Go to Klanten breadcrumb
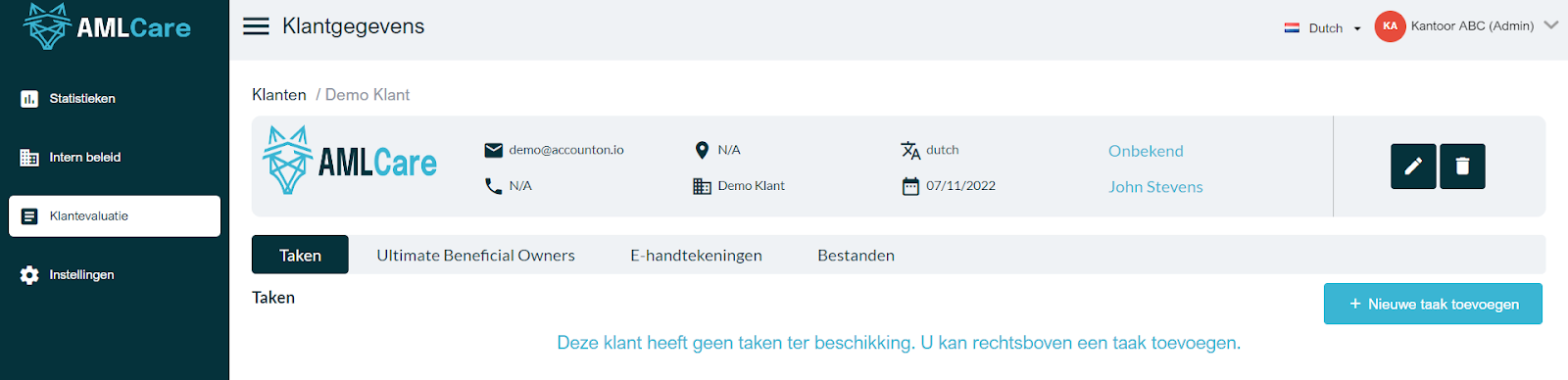This screenshot has height=380, width=1568. point(279,95)
